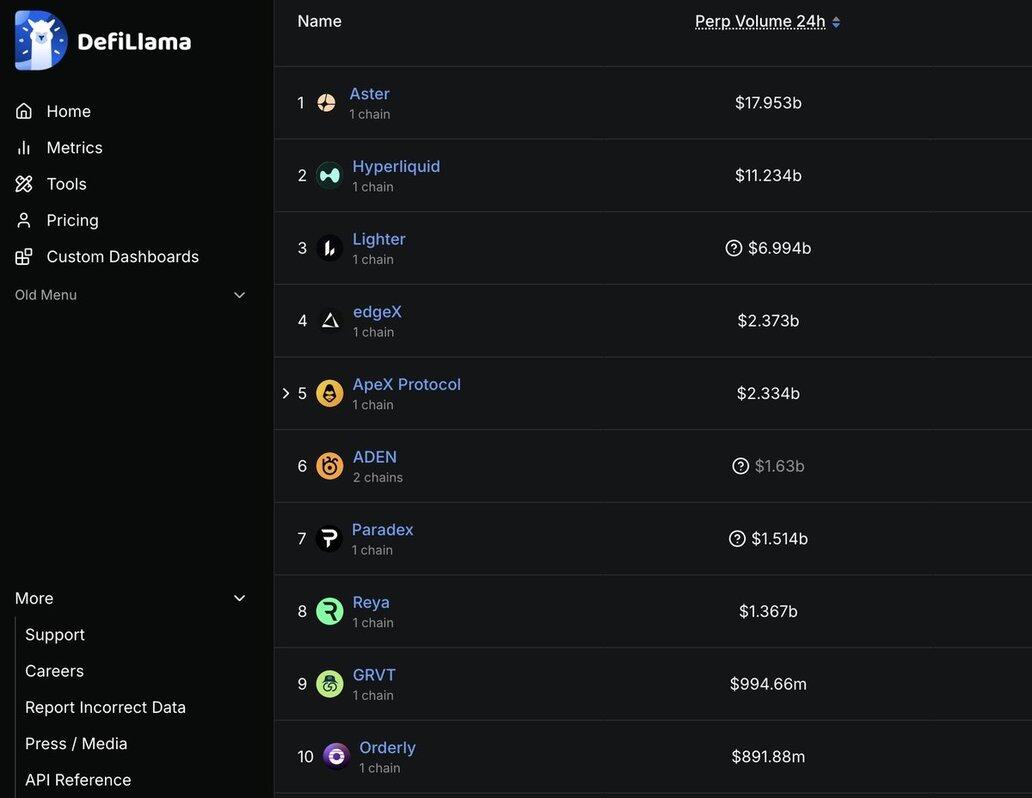1032x798 pixels.
Task: Click the DefiLlama llama logo
Action: pos(41,41)
